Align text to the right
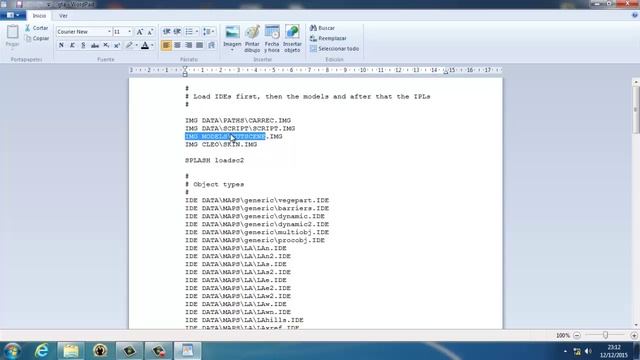Image resolution: width=640 pixels, height=360 pixels. click(188, 45)
